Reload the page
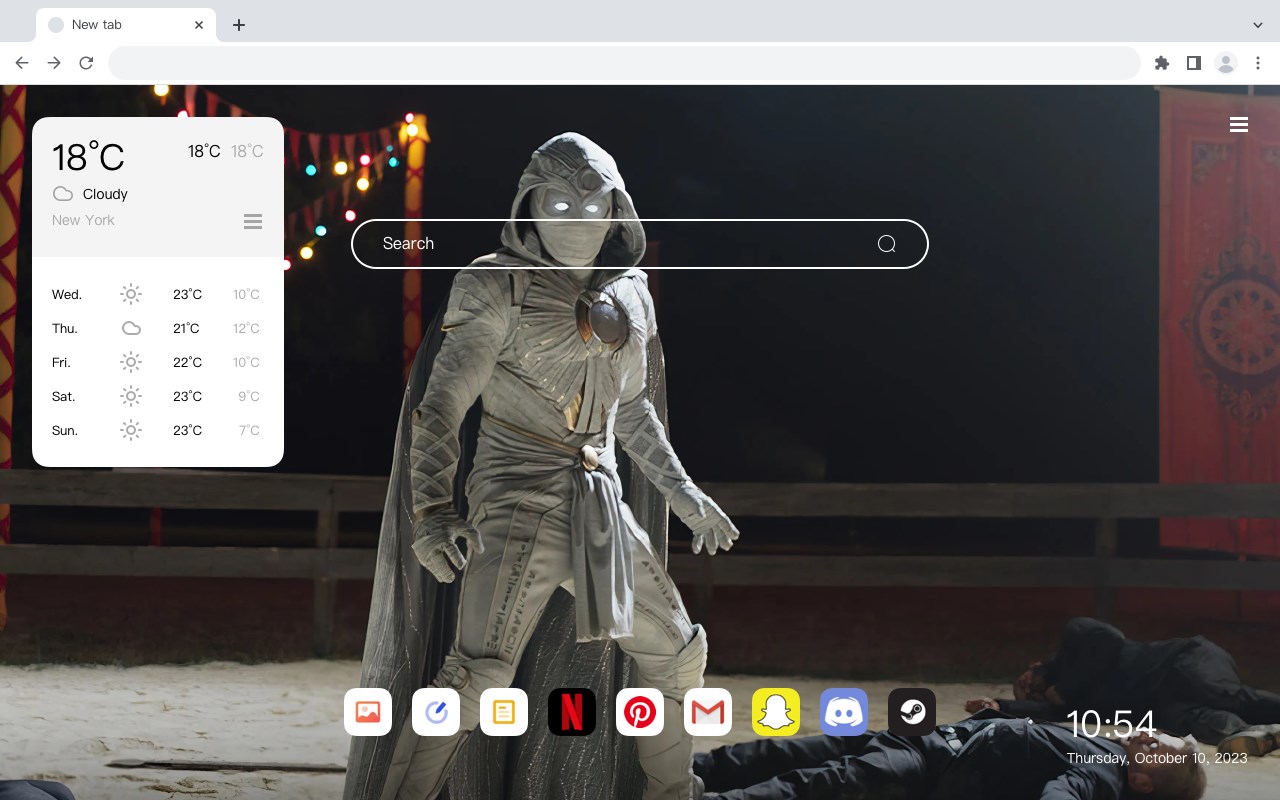The width and height of the screenshot is (1280, 800). click(x=86, y=63)
